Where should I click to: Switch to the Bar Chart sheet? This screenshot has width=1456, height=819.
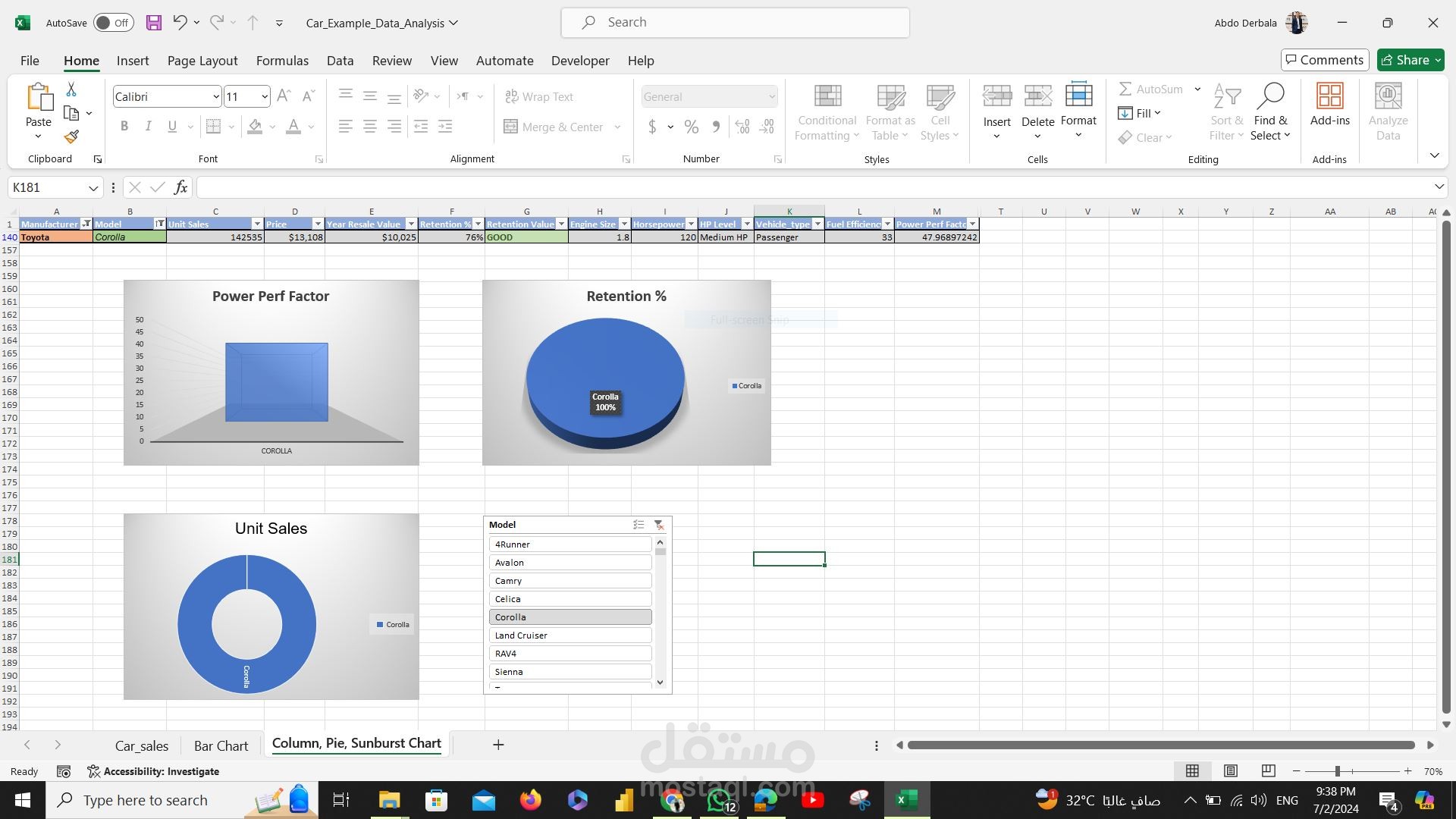(221, 745)
